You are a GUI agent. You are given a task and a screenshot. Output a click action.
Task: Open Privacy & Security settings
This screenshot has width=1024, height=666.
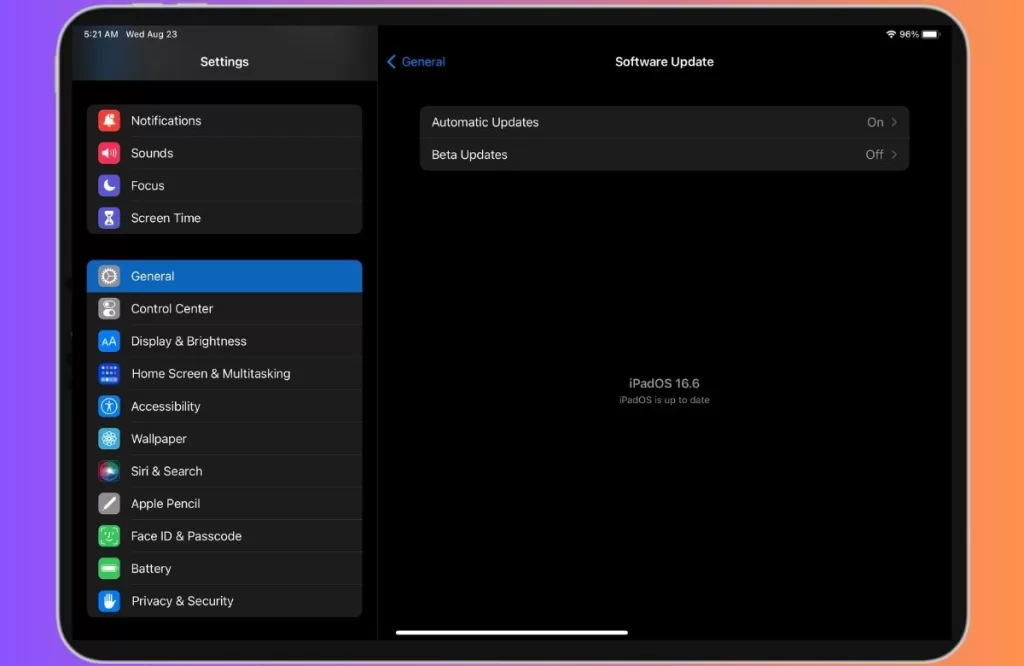tap(225, 601)
